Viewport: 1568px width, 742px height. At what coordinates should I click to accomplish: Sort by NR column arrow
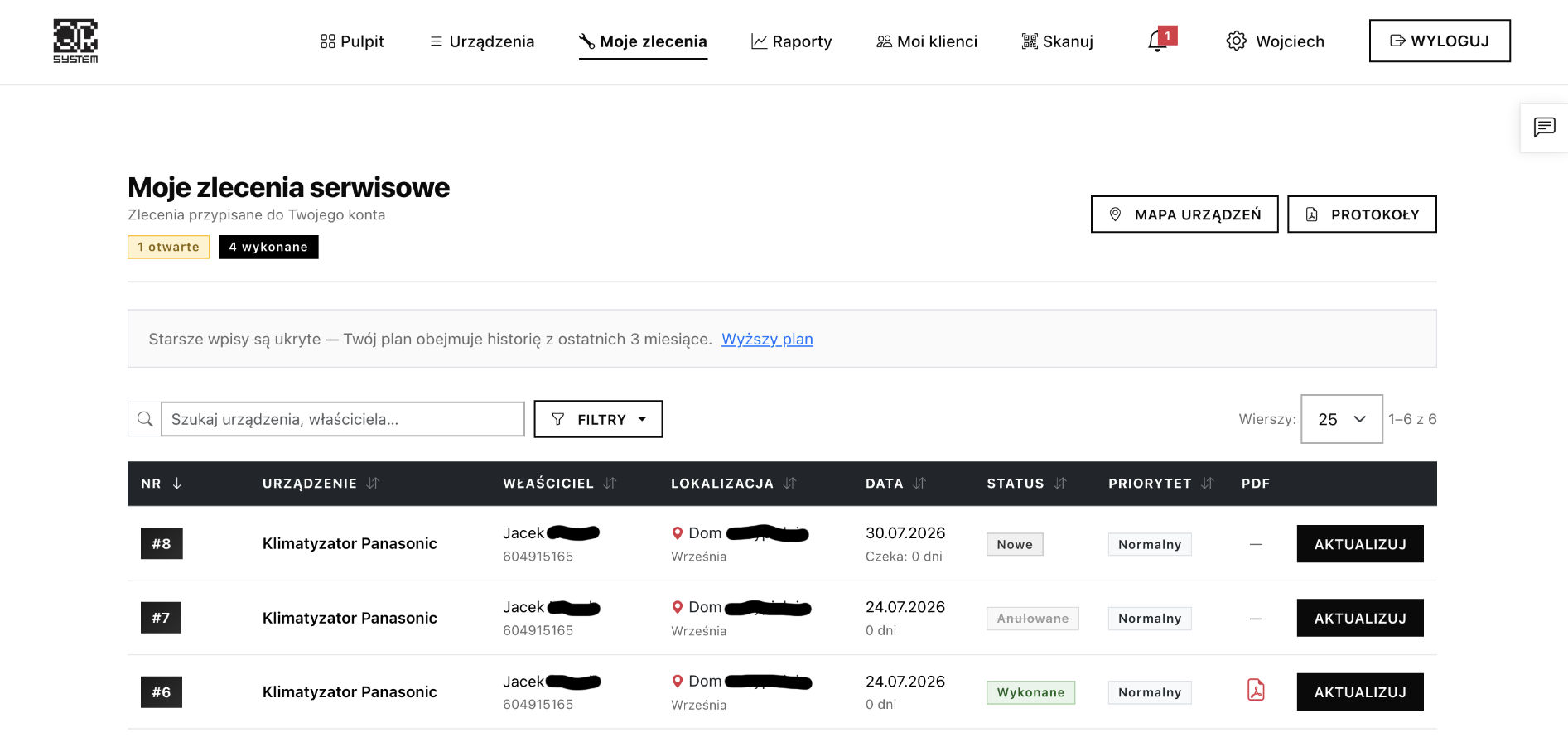(177, 484)
